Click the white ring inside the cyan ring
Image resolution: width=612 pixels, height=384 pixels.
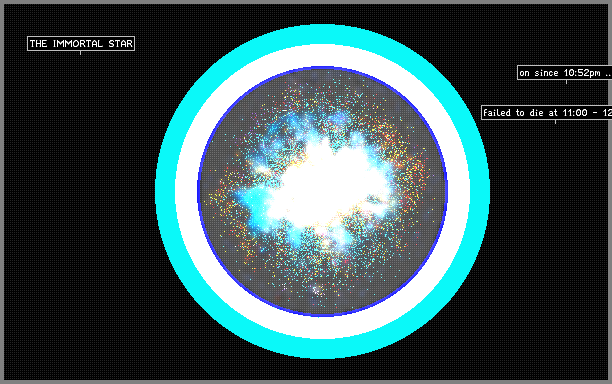click(x=322, y=55)
